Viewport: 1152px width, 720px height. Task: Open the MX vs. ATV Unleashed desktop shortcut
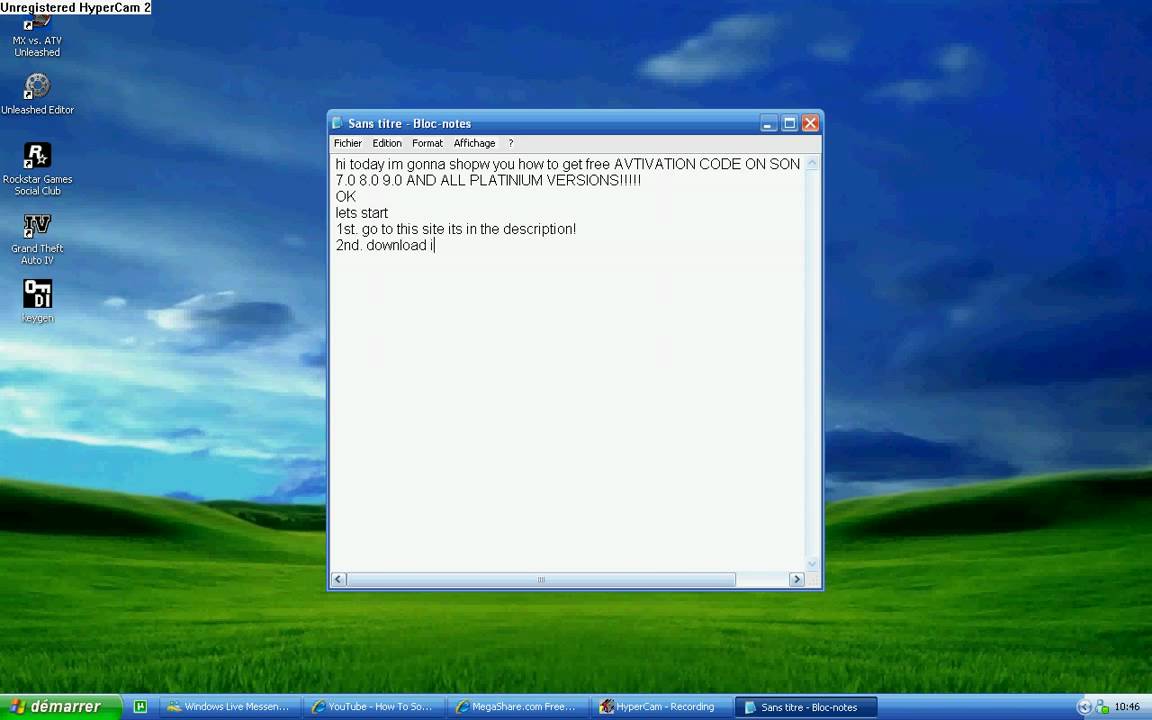coord(37,37)
